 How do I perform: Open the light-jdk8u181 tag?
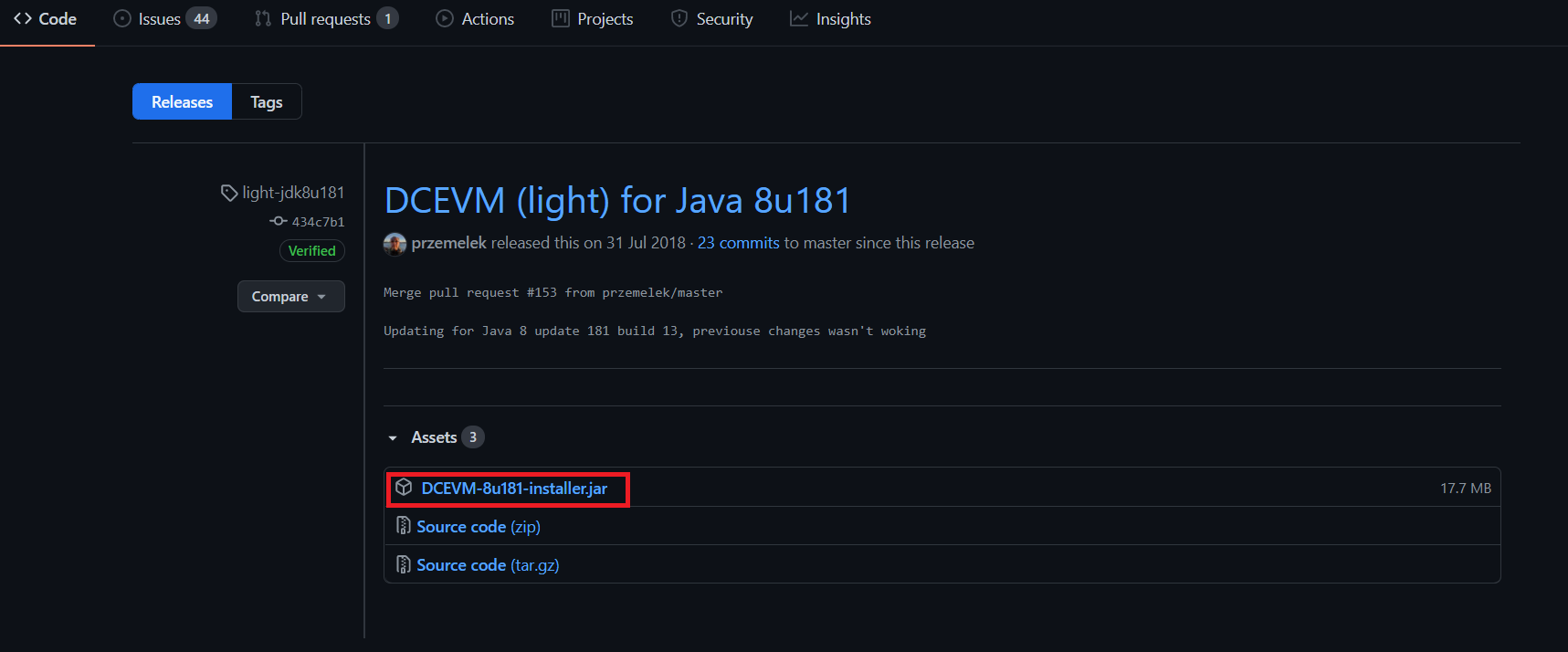(293, 193)
